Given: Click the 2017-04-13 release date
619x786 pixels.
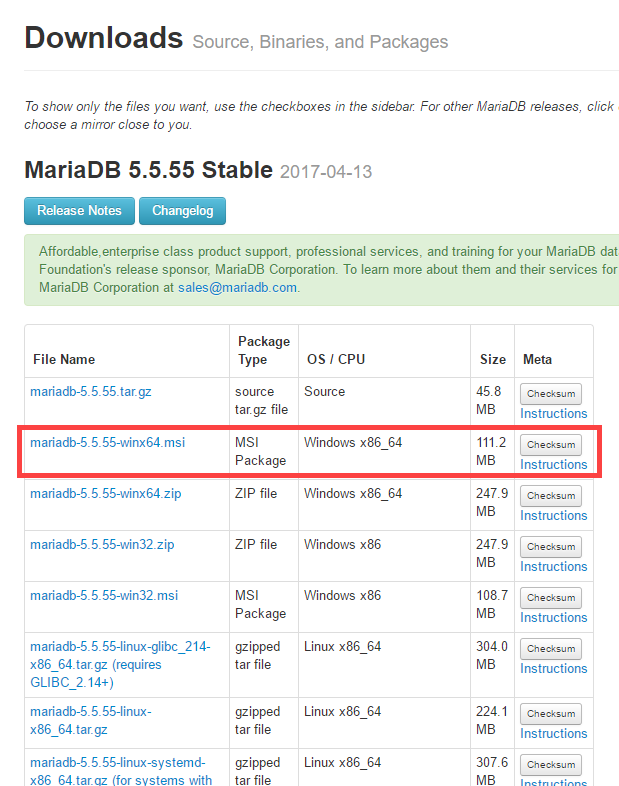Looking at the screenshot, I should pyautogui.click(x=326, y=172).
